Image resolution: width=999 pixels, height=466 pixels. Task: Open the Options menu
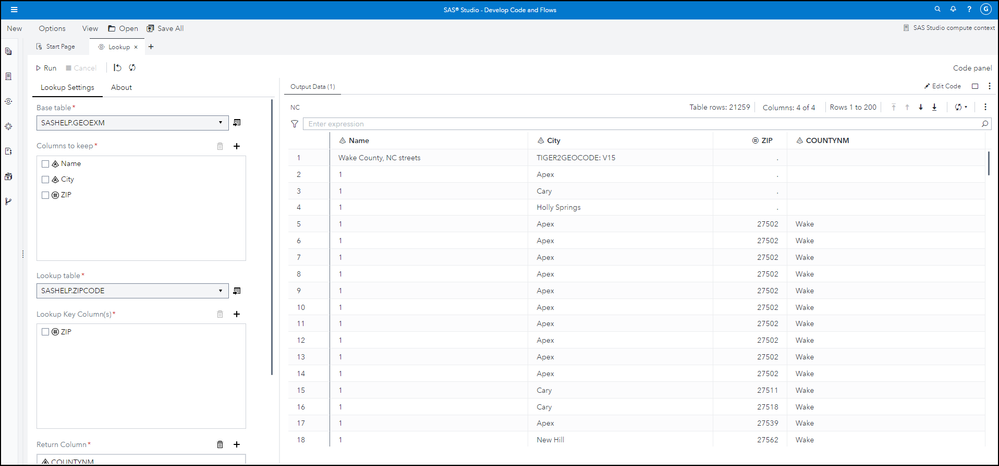[52, 29]
